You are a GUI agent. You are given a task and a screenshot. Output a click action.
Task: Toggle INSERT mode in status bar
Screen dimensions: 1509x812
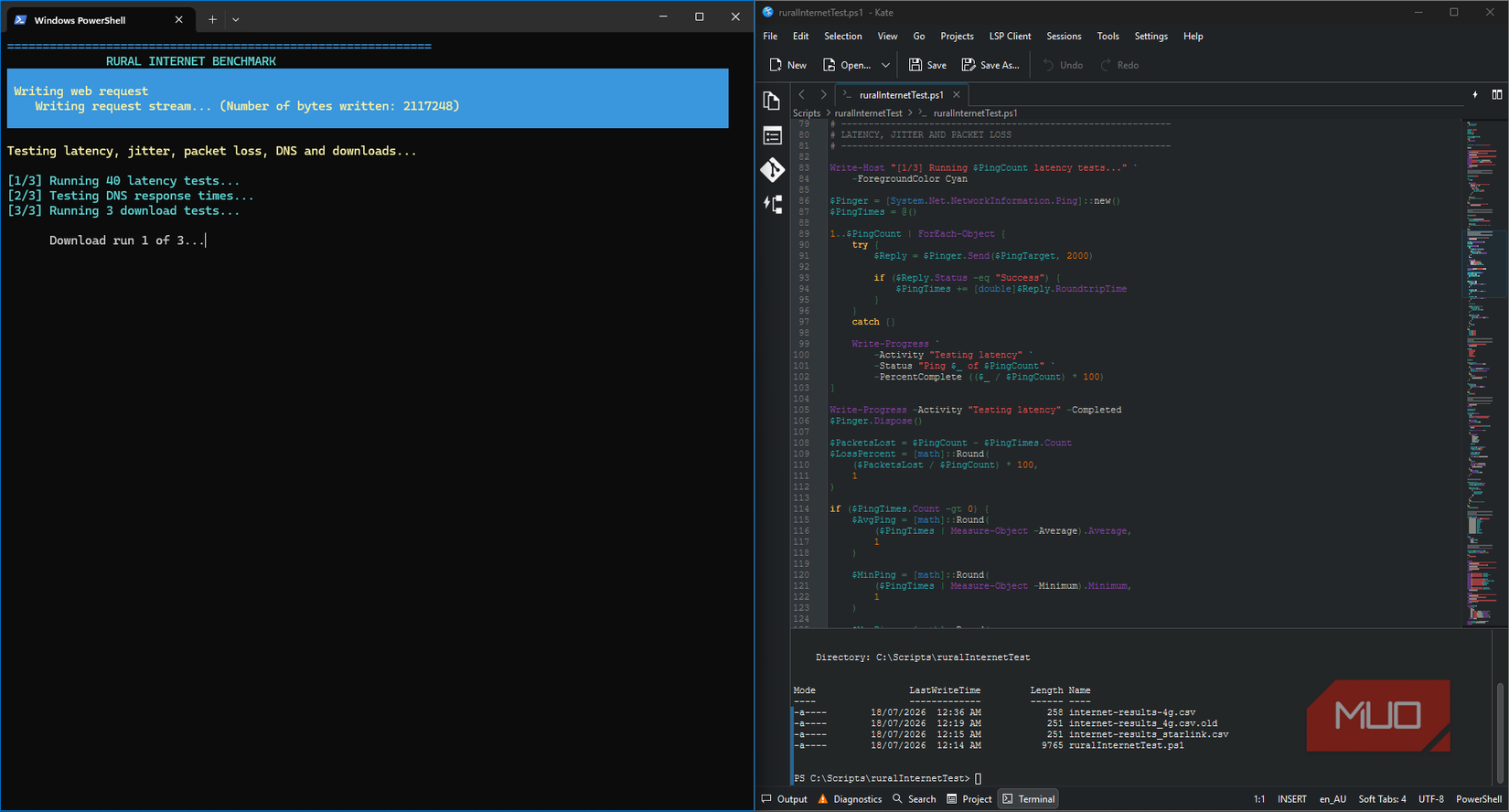pyautogui.click(x=1292, y=799)
